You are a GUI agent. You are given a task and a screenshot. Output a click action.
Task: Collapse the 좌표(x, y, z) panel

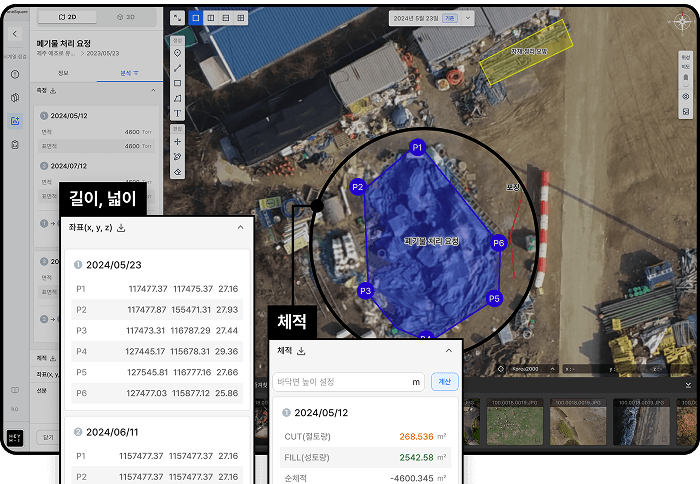point(240,228)
